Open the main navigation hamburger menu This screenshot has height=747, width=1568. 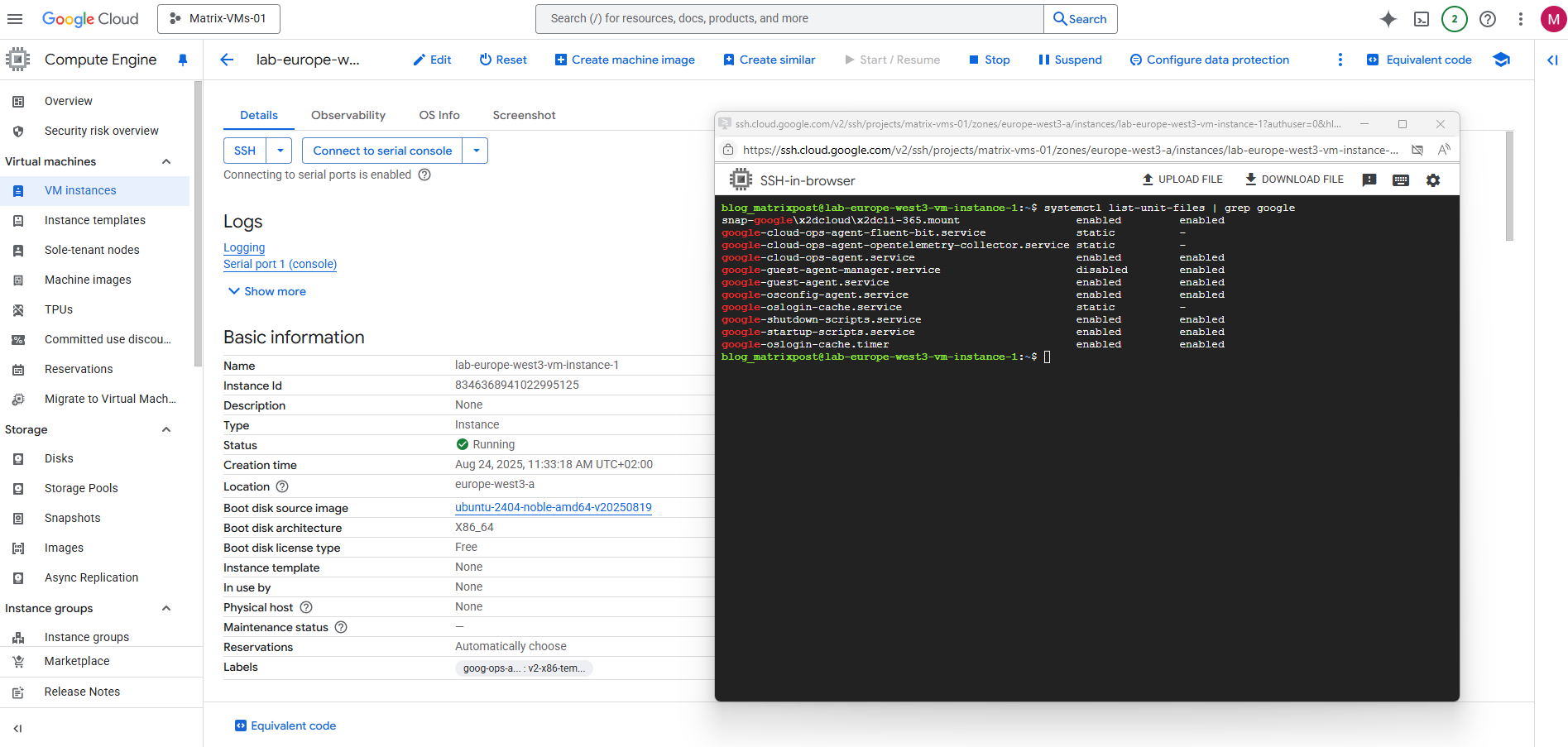(x=15, y=18)
